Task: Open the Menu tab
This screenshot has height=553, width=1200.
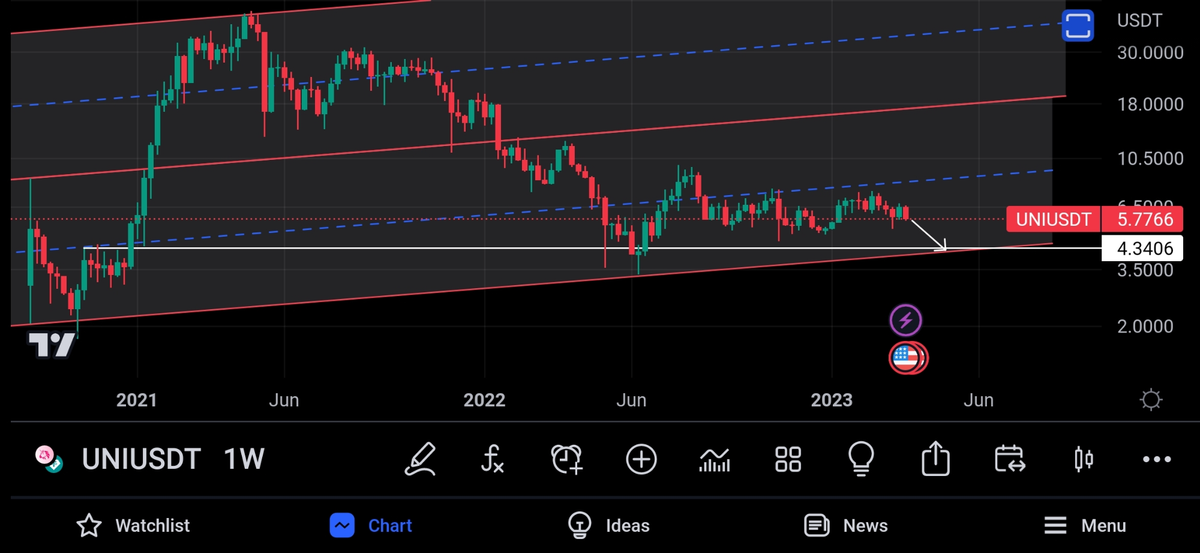Action: pos(1085,525)
